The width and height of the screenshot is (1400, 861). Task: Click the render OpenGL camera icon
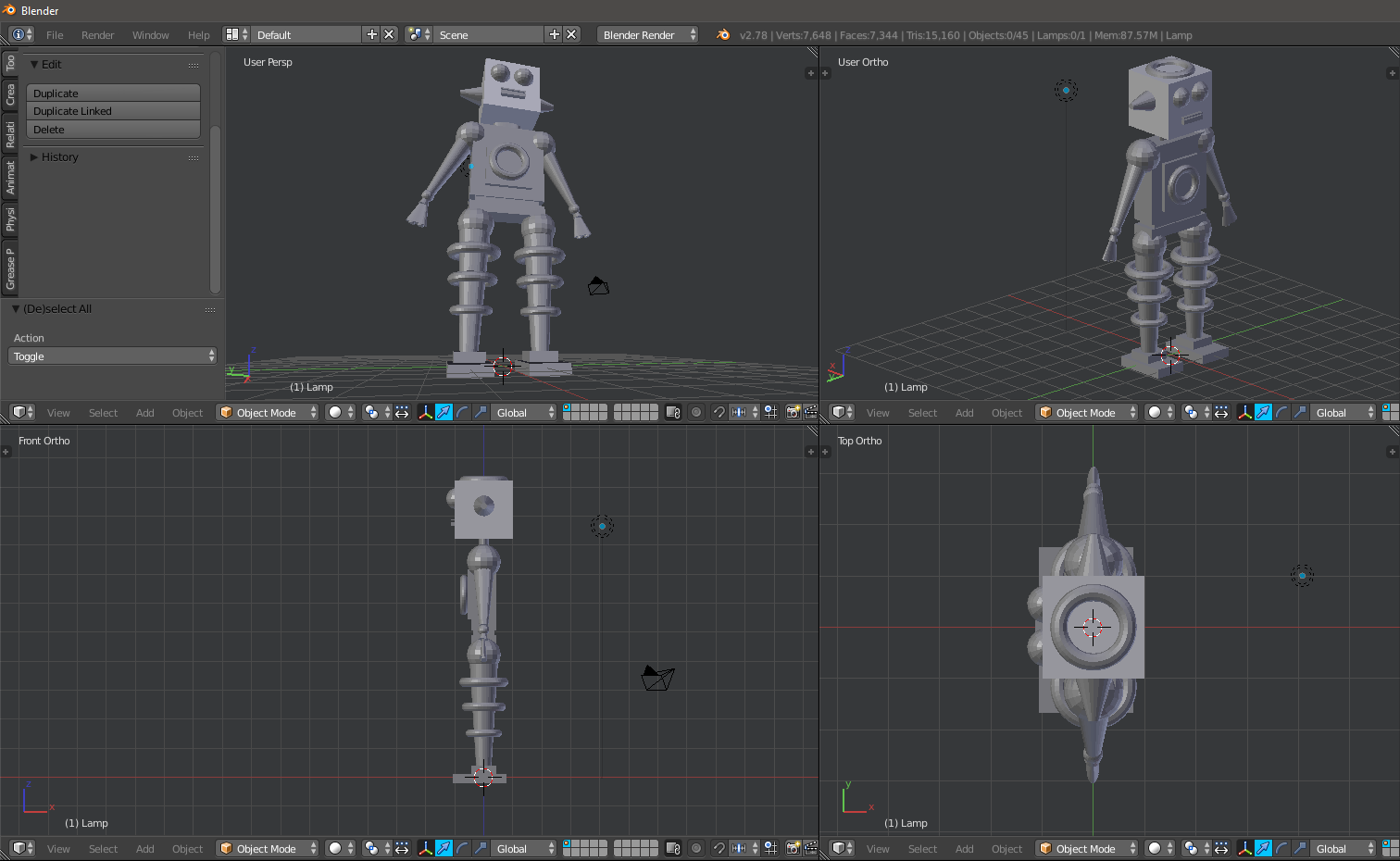coord(793,412)
